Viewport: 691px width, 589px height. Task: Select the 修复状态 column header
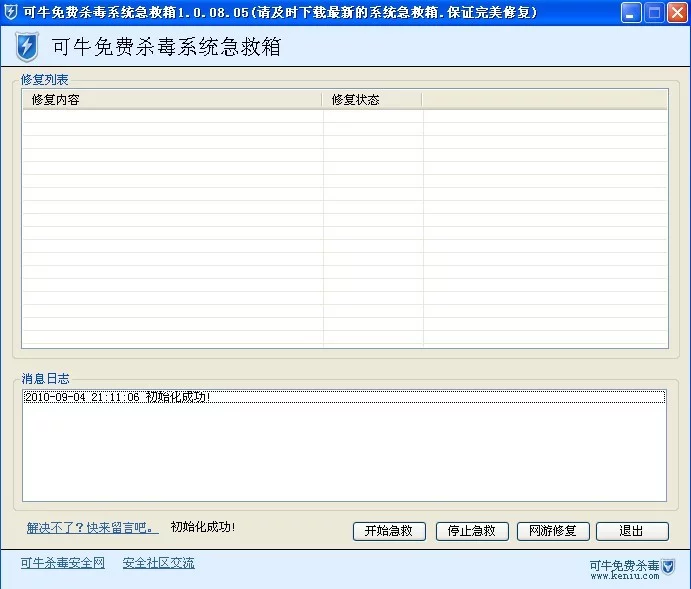click(372, 100)
